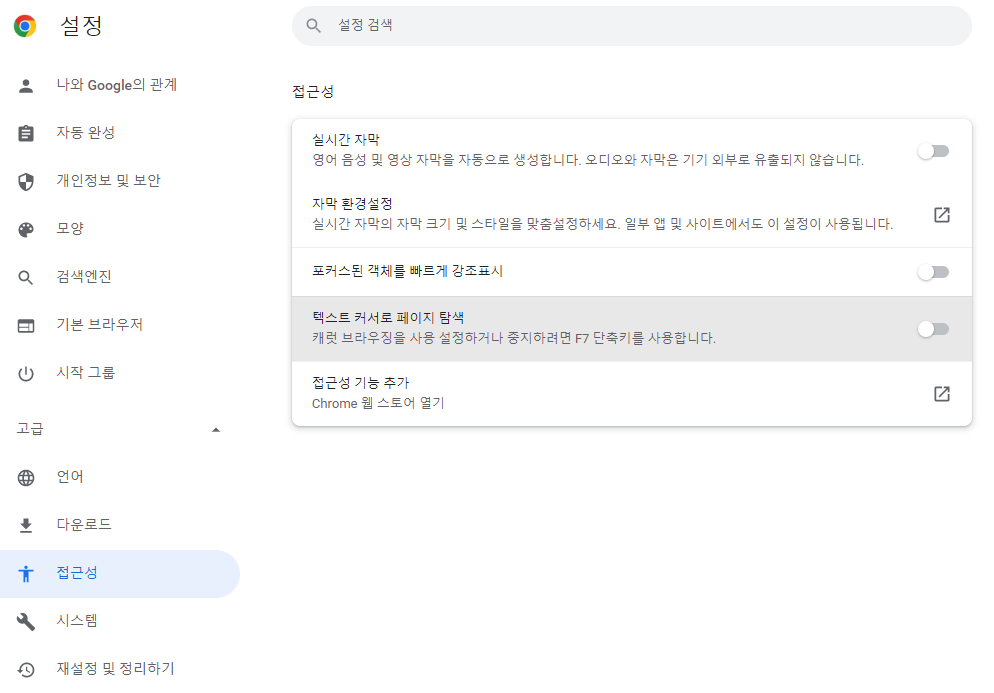Open 나와 Google의 관계 settings section
This screenshot has height=693, width=994.
[x=120, y=86]
